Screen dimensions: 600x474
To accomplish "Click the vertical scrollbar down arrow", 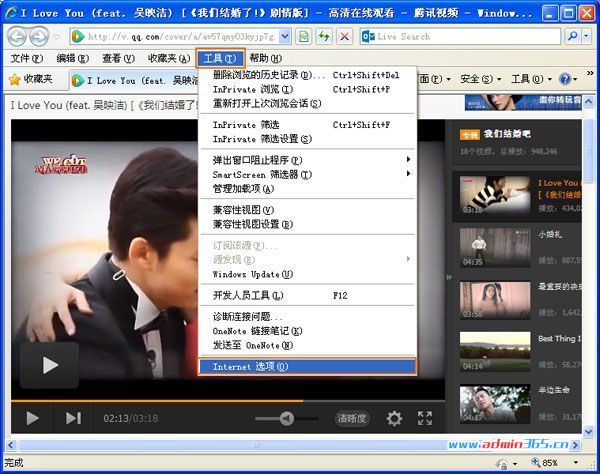I will pos(589,431).
